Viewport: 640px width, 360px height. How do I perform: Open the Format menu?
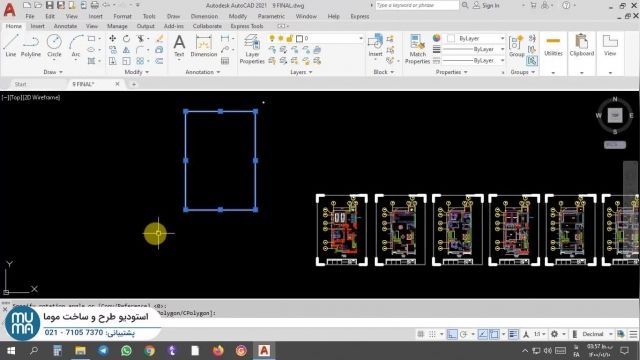pos(122,16)
